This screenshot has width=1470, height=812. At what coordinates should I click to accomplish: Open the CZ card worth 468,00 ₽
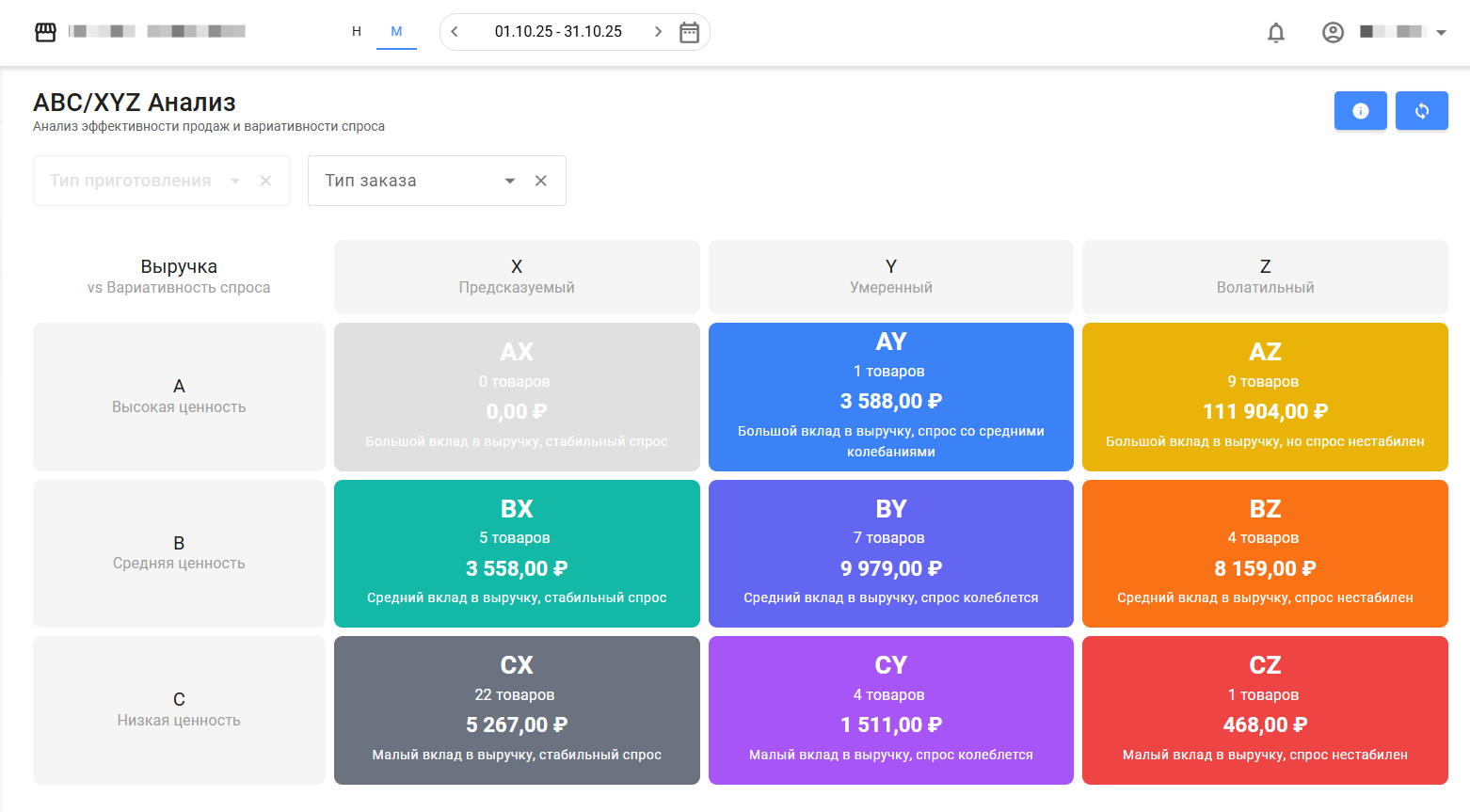point(1265,710)
